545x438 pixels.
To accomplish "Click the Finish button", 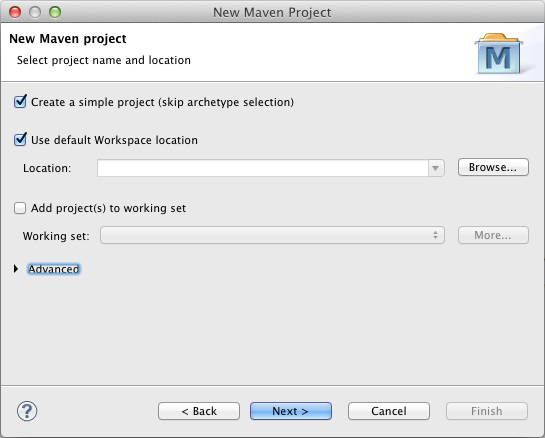I will point(487,411).
